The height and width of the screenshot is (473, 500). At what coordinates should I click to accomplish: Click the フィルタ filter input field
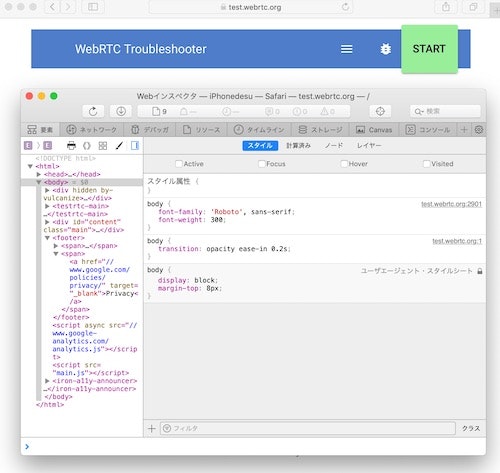point(308,428)
